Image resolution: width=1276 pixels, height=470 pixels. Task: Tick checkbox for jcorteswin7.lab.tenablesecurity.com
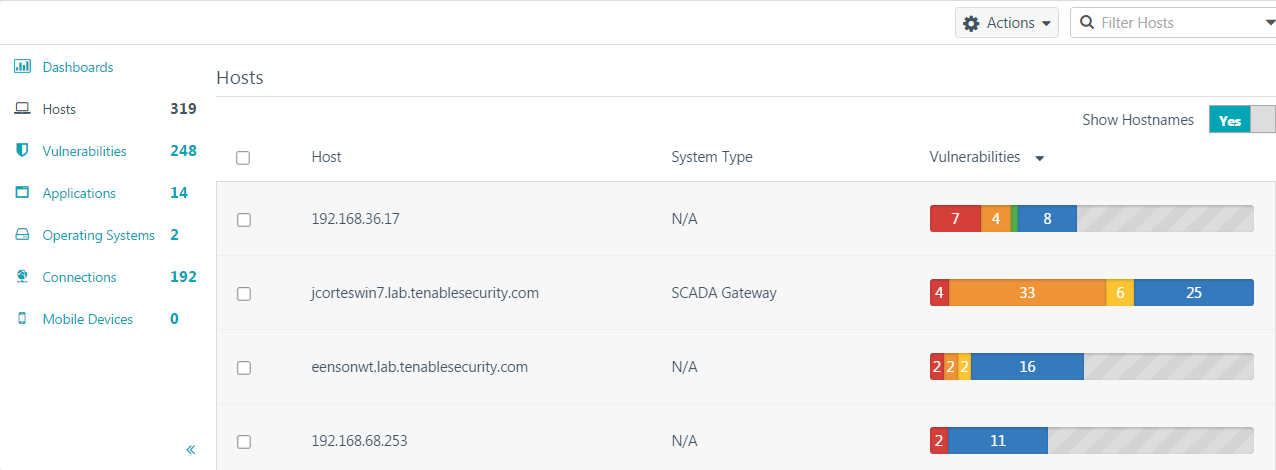pos(243,294)
